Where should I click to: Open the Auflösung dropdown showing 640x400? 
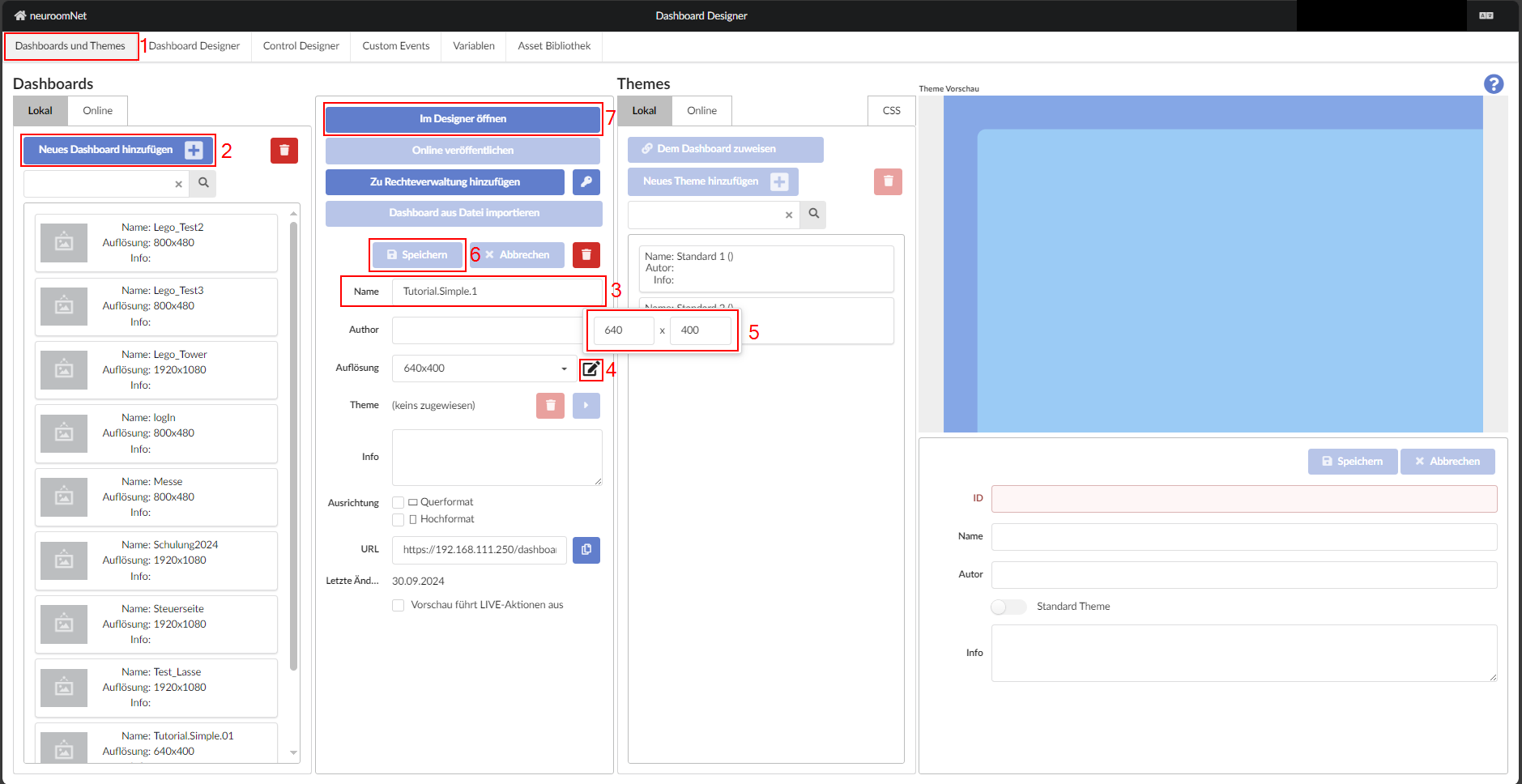coord(484,369)
